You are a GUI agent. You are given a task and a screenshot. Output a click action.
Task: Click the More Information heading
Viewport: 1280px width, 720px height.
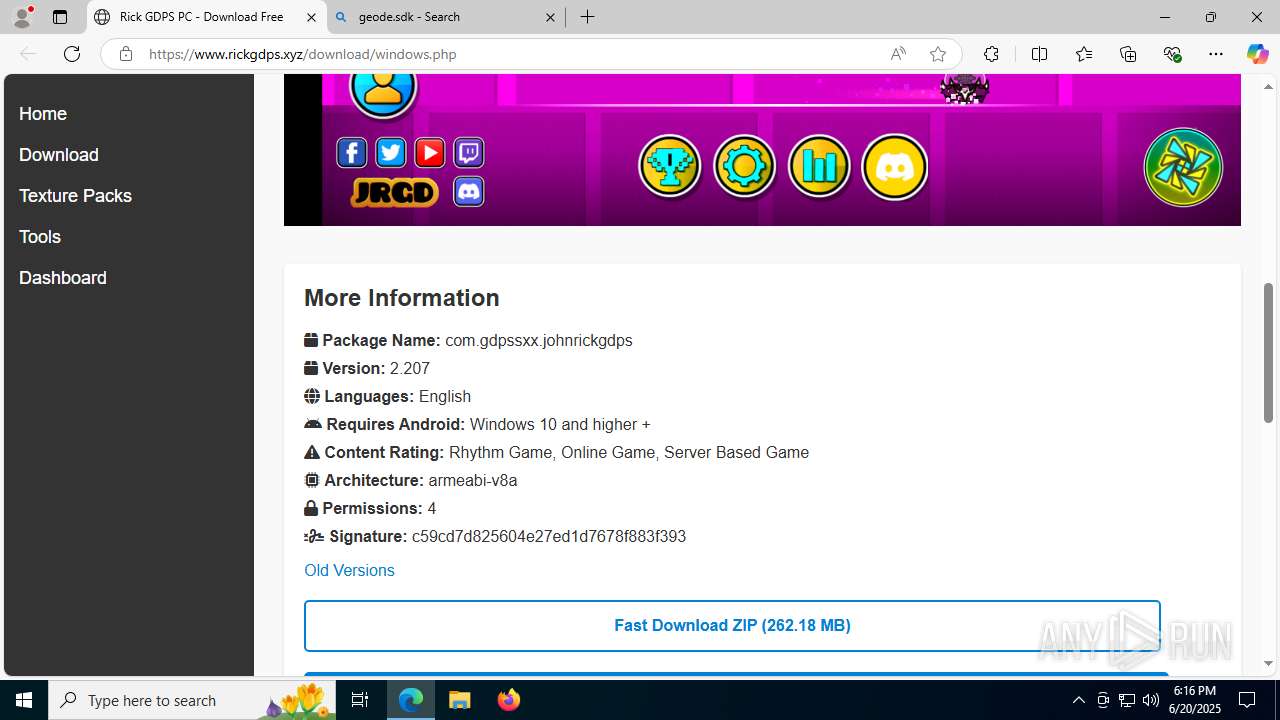point(402,298)
